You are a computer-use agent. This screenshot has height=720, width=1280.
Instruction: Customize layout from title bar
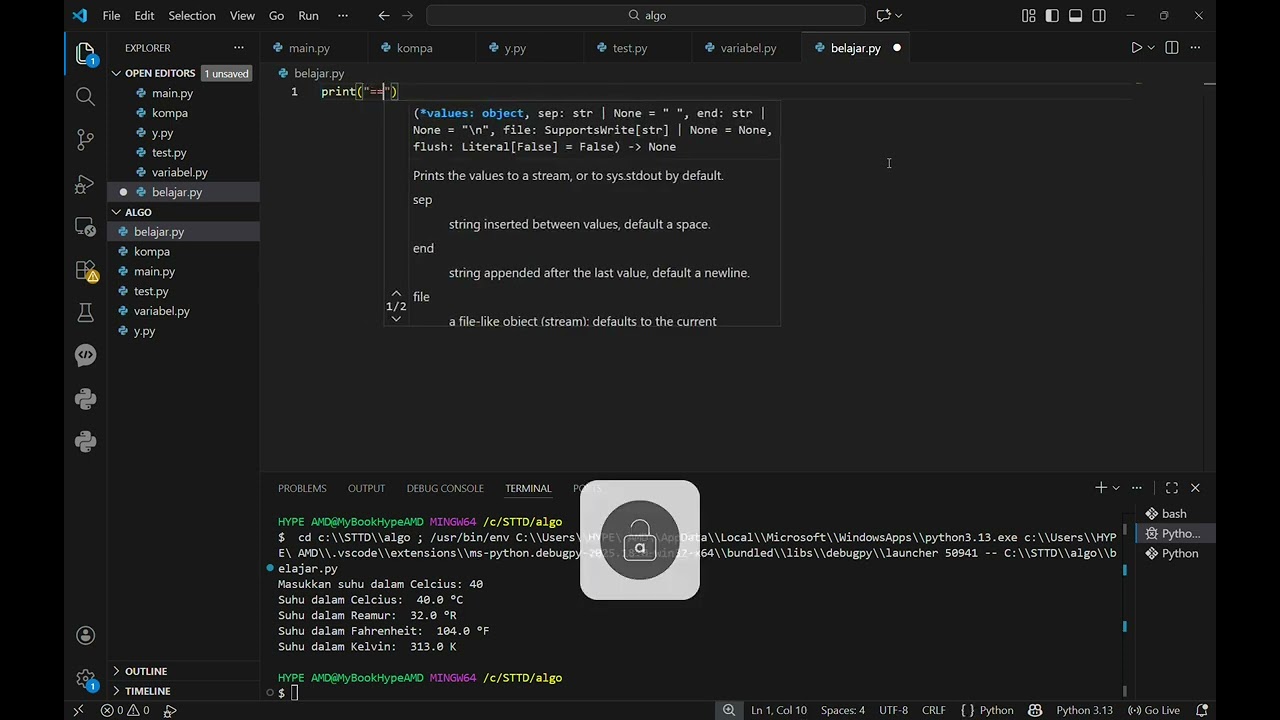pos(1029,15)
